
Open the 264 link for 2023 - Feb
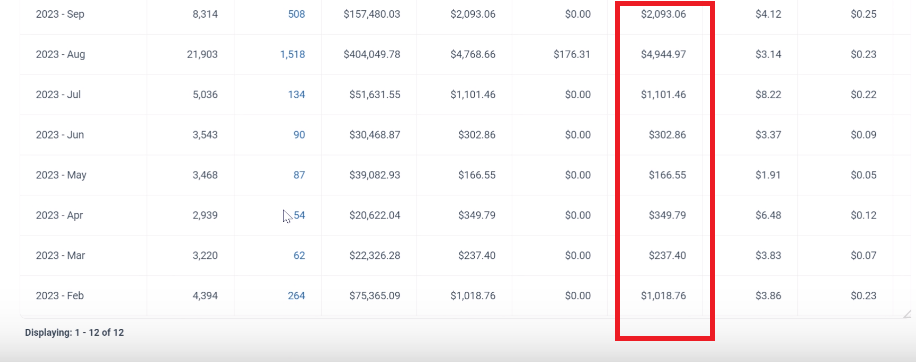pos(296,296)
